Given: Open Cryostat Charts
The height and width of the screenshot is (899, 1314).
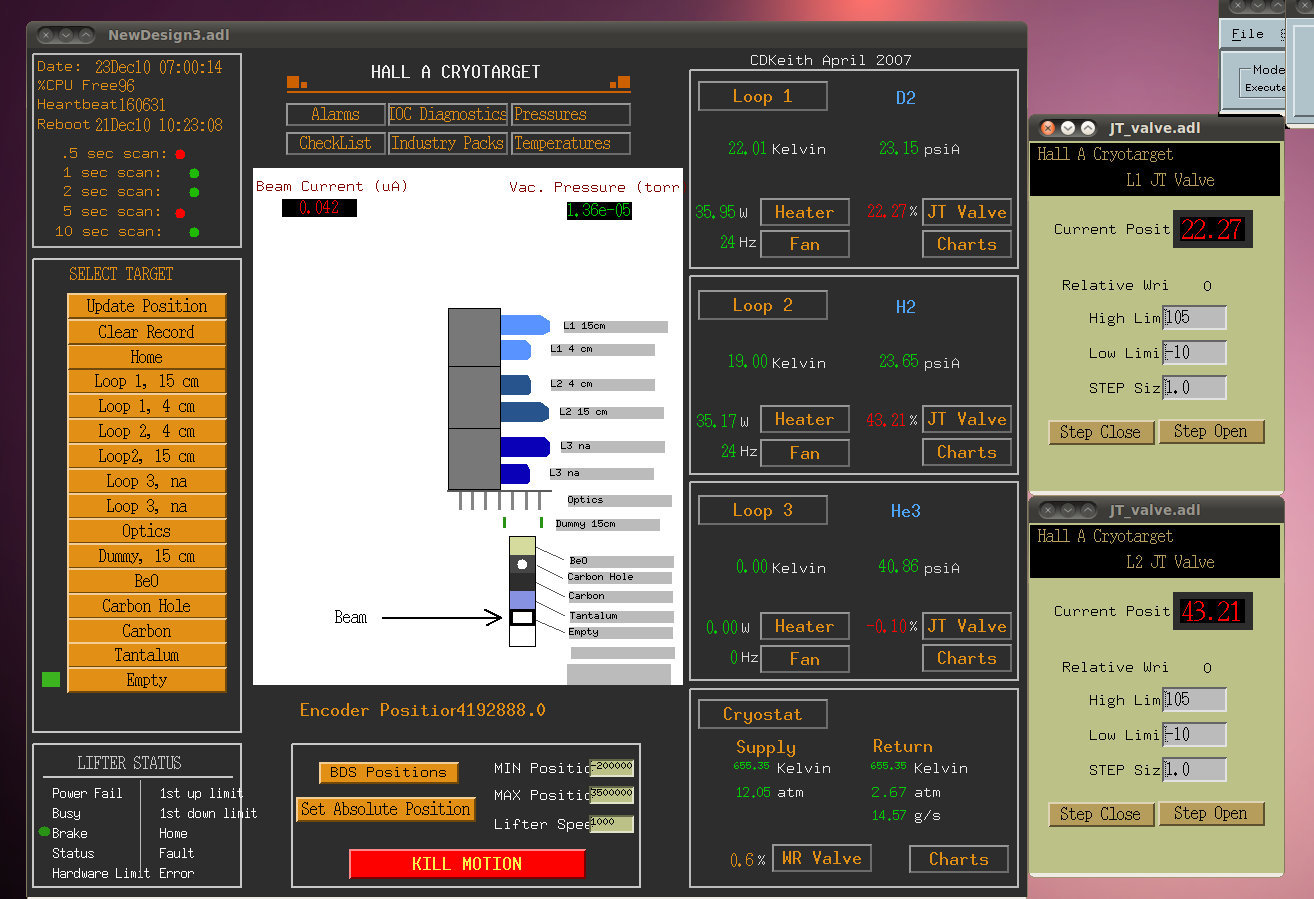Looking at the screenshot, I should [959, 859].
